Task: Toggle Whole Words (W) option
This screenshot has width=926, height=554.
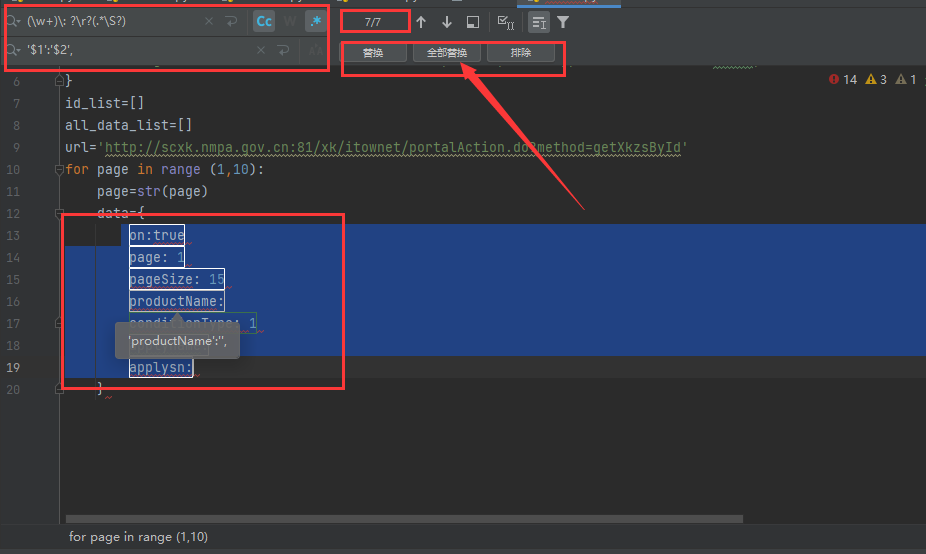Action: click(290, 22)
